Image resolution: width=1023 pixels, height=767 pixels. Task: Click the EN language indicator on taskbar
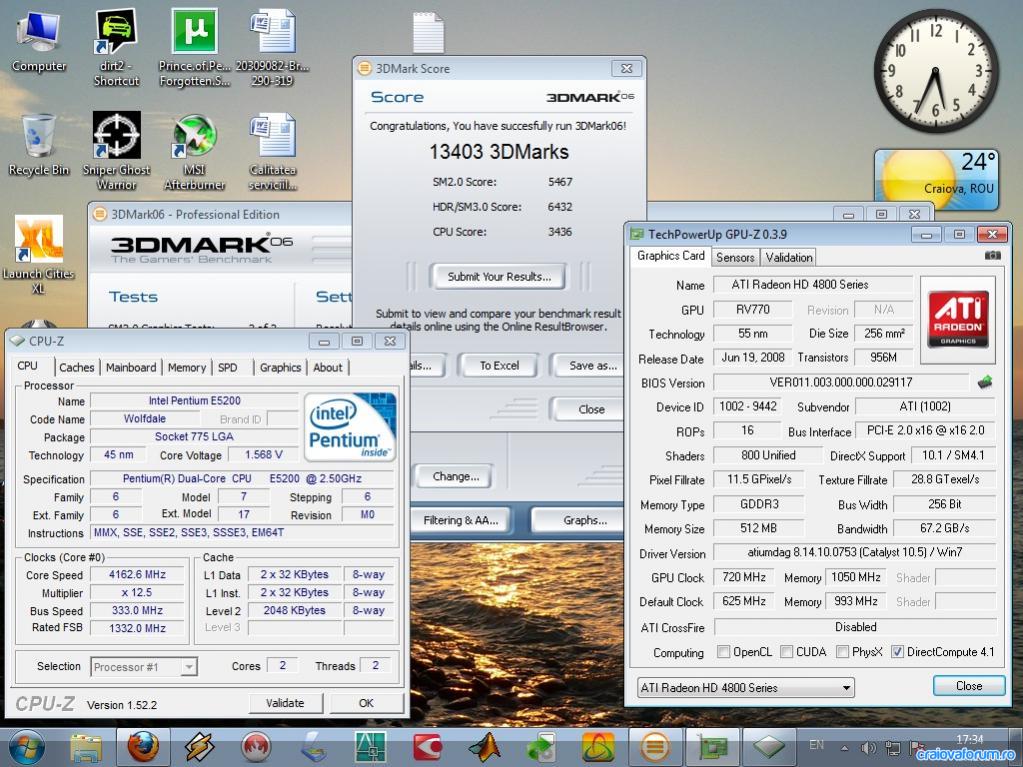[816, 745]
